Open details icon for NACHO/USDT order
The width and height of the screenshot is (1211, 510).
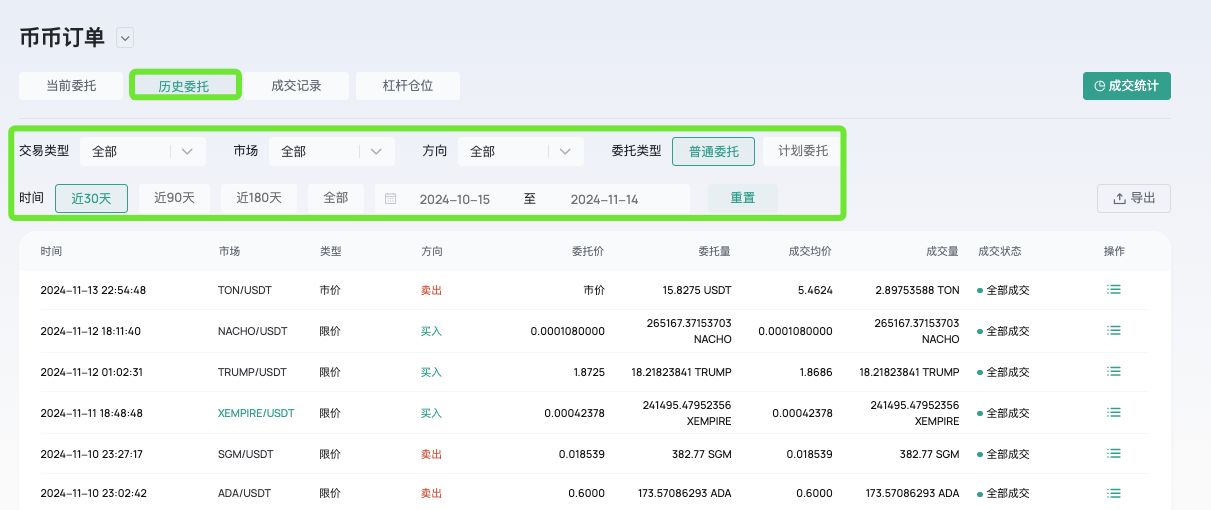(x=1113, y=330)
